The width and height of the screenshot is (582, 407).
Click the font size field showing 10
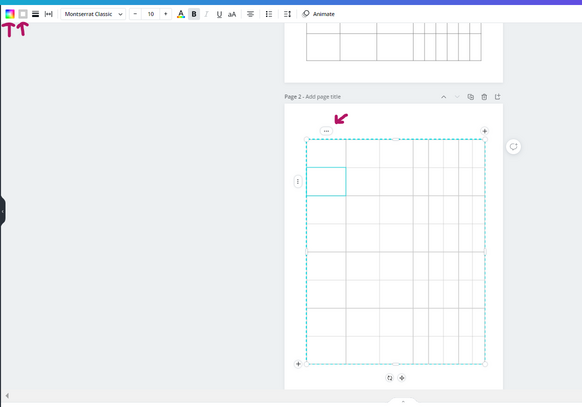coord(151,14)
